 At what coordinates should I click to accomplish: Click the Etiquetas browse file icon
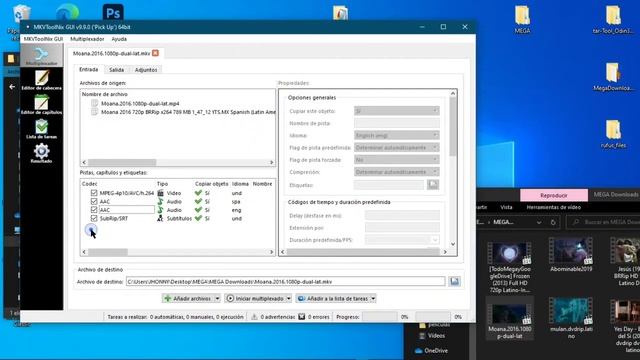point(433,184)
